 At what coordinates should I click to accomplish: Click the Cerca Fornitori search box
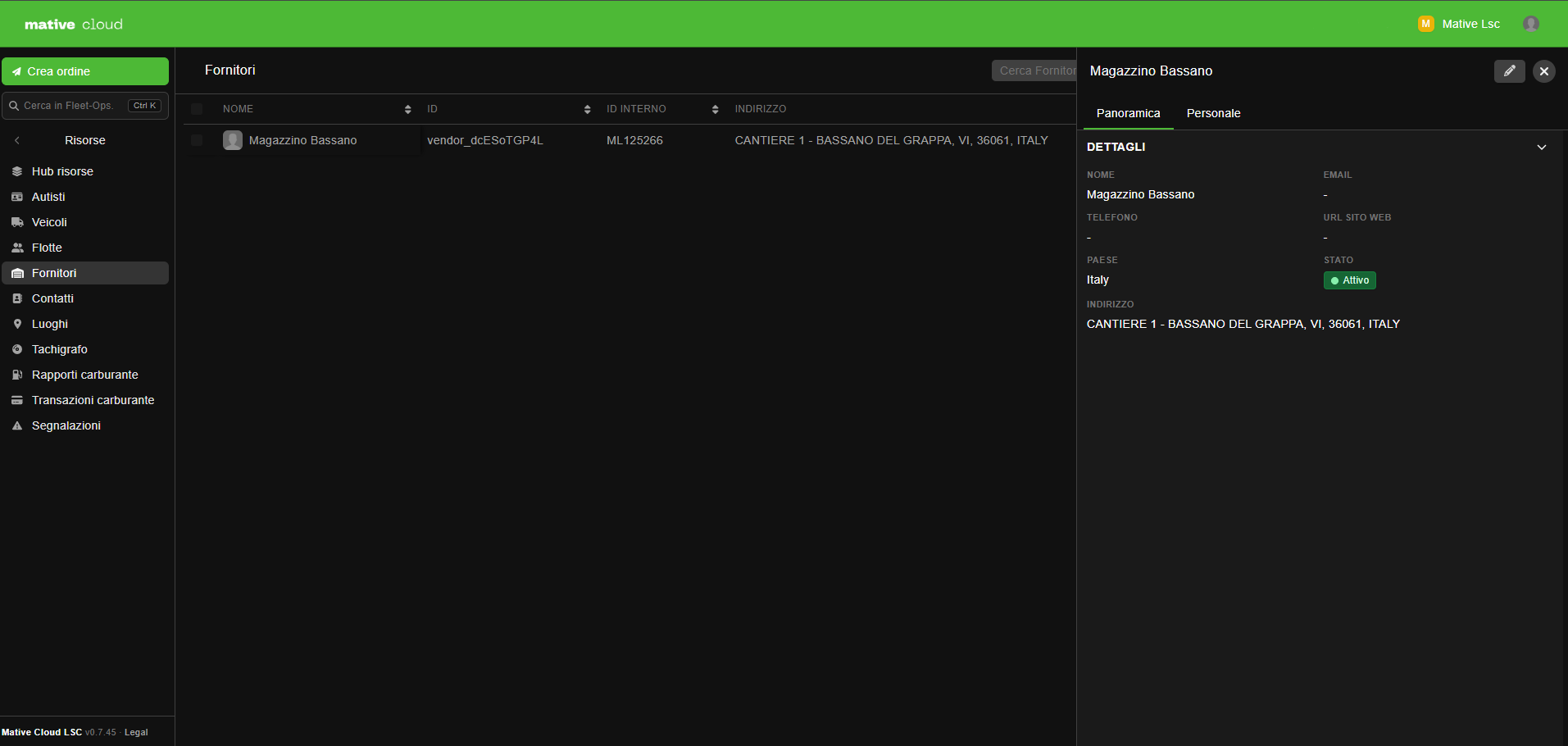(x=1034, y=71)
